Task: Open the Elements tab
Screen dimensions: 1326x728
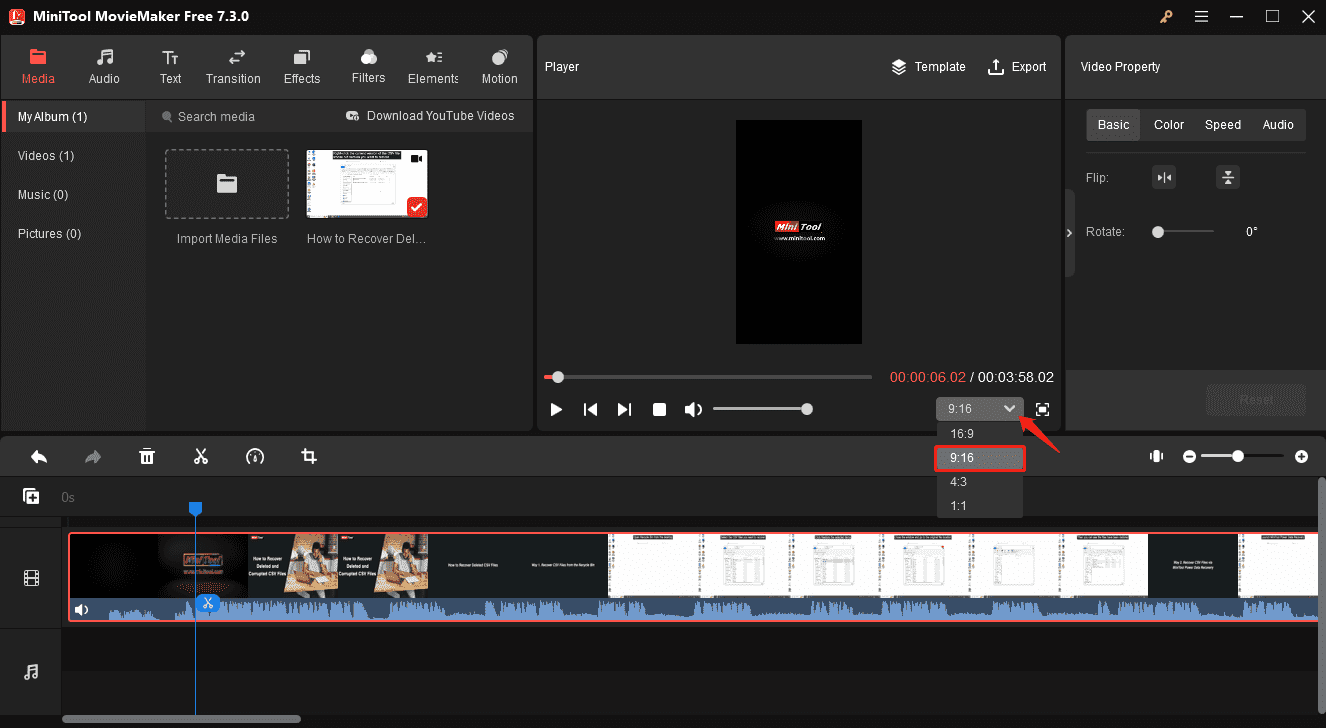Action: (433, 67)
